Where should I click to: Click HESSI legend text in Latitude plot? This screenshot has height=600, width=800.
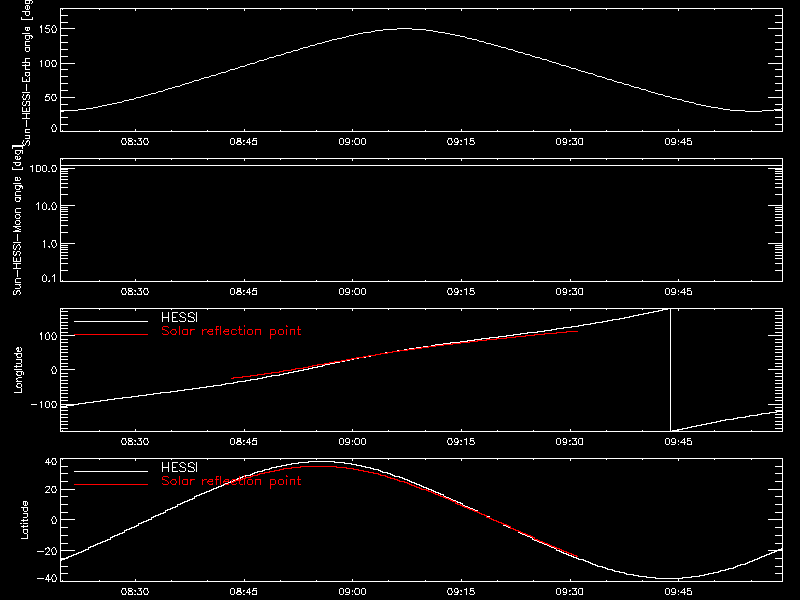[x=179, y=467]
